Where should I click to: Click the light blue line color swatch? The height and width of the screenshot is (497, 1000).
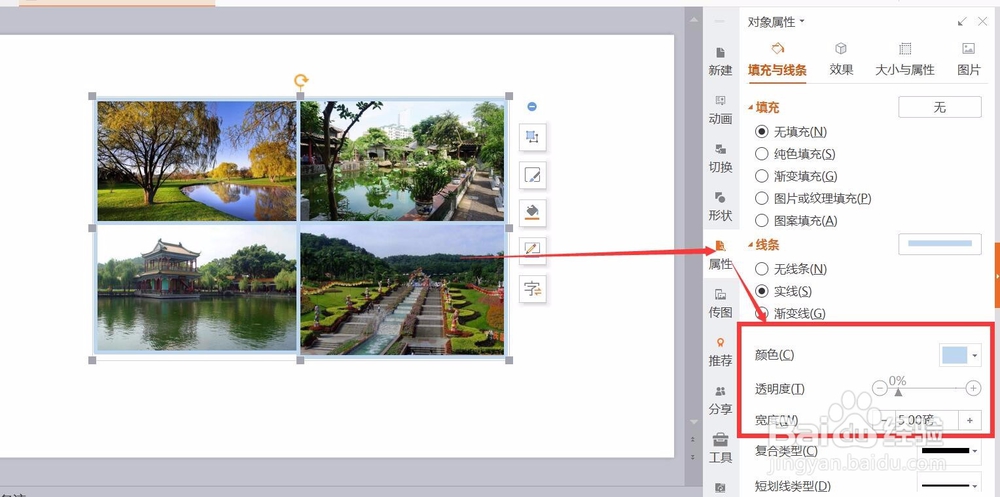point(954,355)
